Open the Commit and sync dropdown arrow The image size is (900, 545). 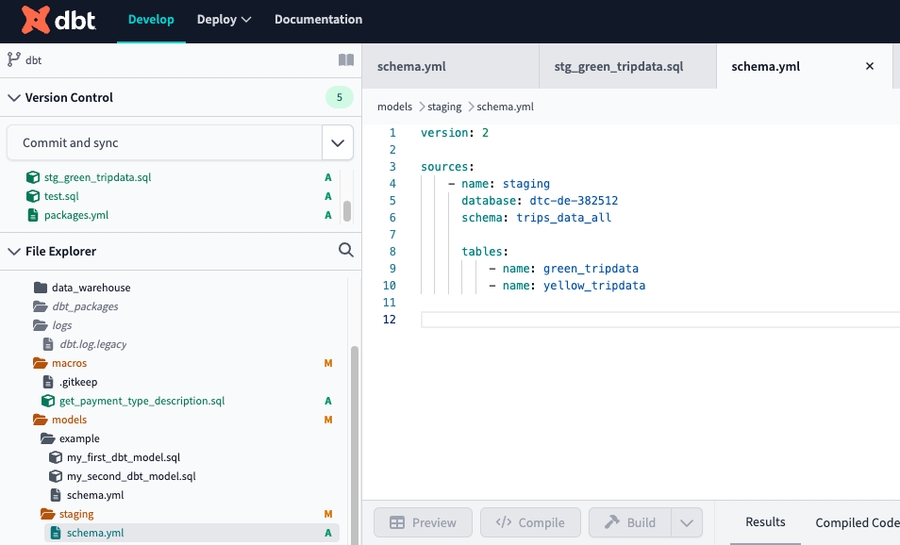click(x=337, y=143)
